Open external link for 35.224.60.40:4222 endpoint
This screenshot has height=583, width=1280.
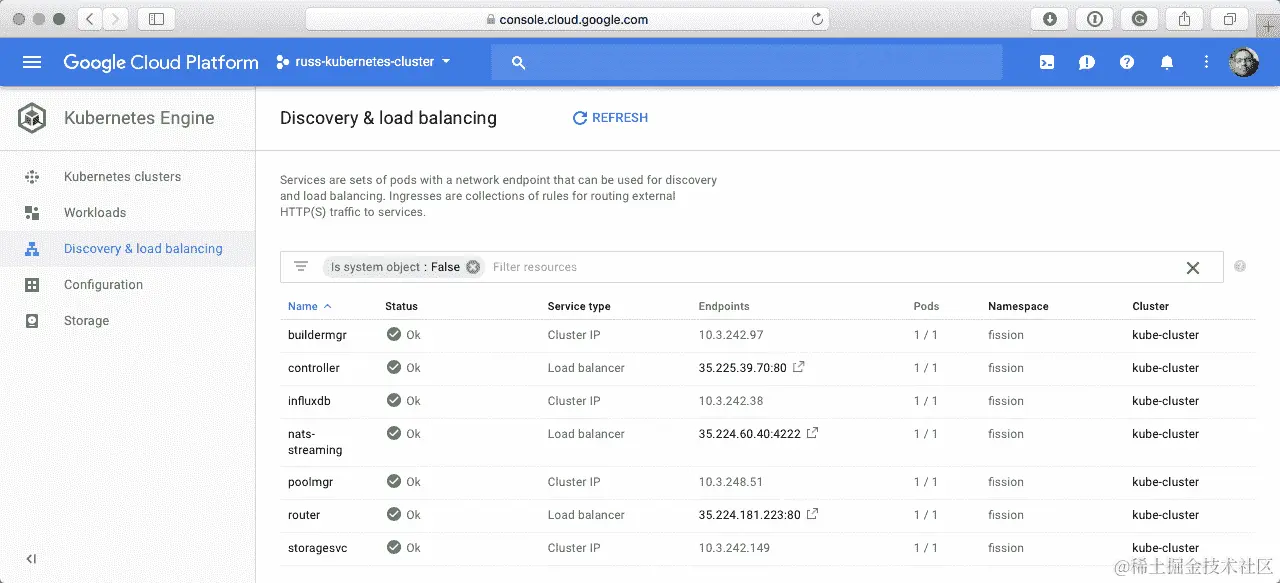click(x=812, y=433)
